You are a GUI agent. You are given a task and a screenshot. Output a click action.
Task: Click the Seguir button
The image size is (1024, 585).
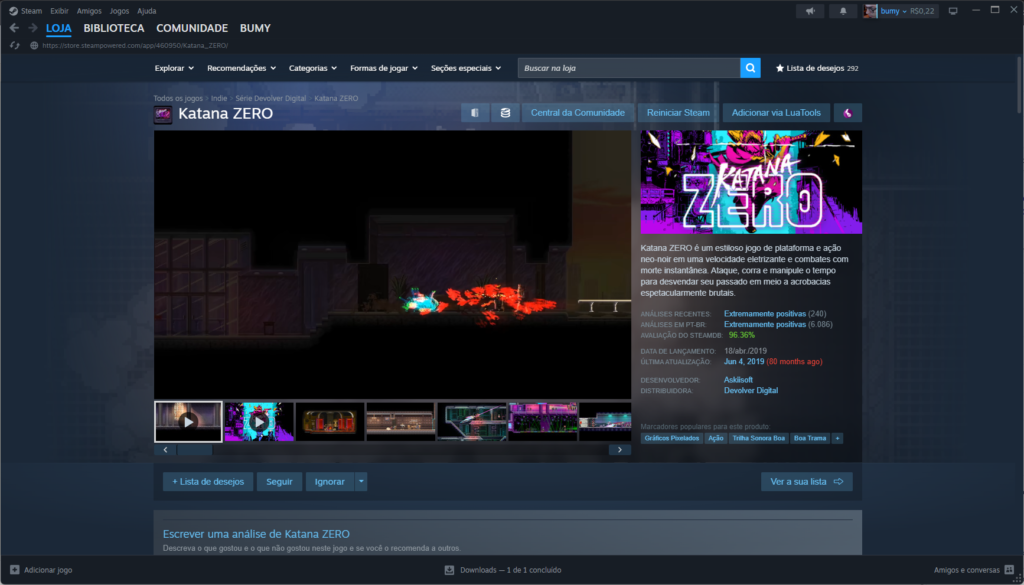(279, 482)
